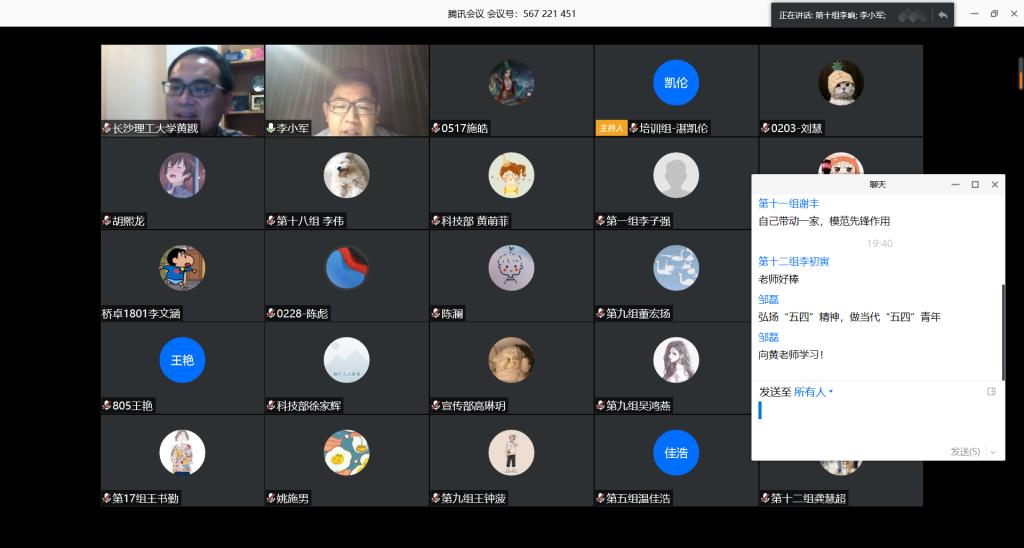Image resolution: width=1024 pixels, height=548 pixels.
Task: Click the muted mic icon beside 胡熙龙
Action: (107, 221)
